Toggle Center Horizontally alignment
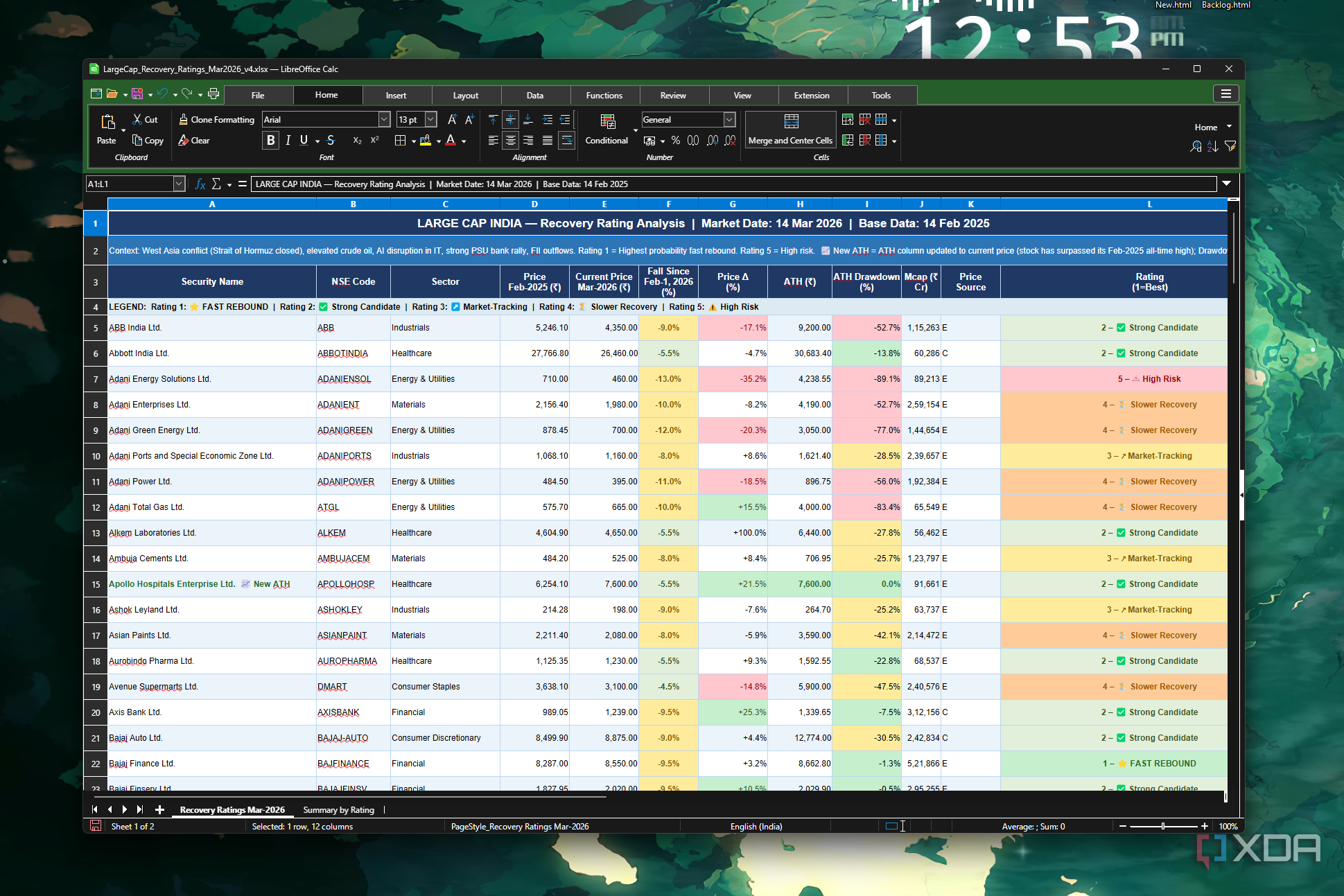This screenshot has height=896, width=1344. point(510,141)
